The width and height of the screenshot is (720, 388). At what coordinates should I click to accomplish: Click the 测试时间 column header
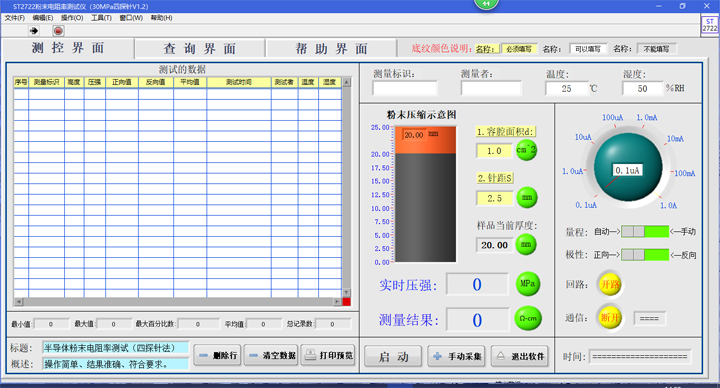tap(239, 82)
